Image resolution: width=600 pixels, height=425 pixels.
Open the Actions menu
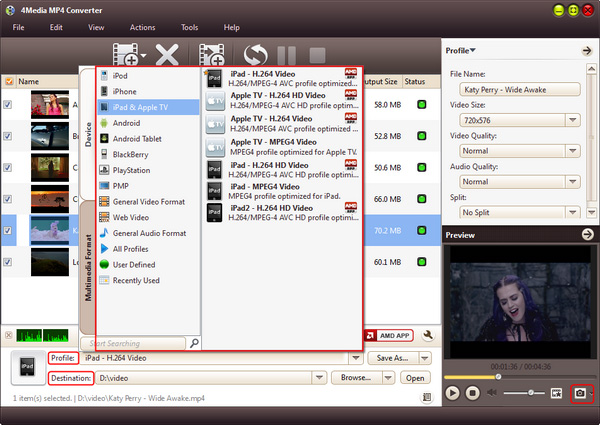click(142, 27)
